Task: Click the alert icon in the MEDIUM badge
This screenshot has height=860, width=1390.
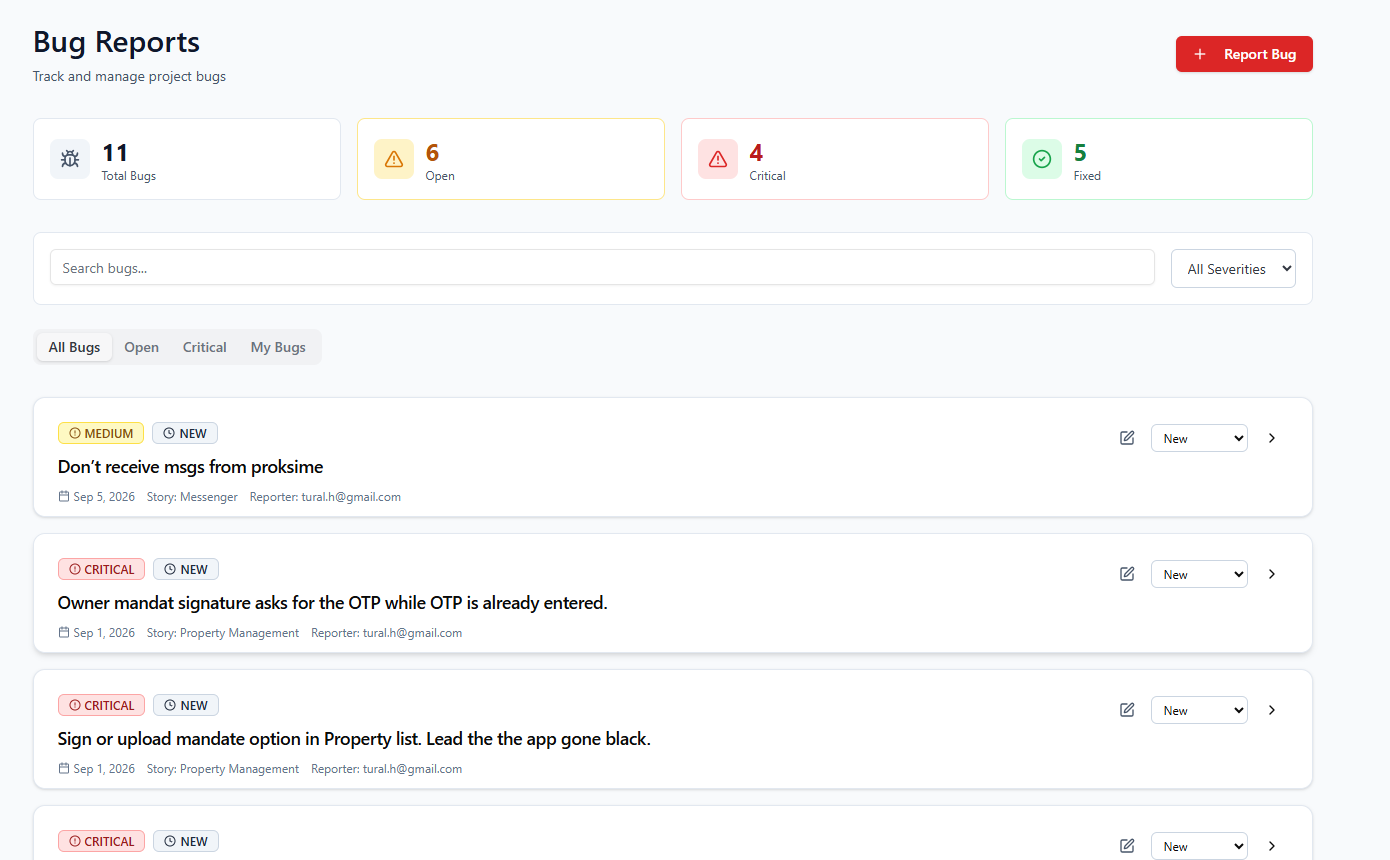Action: point(75,434)
